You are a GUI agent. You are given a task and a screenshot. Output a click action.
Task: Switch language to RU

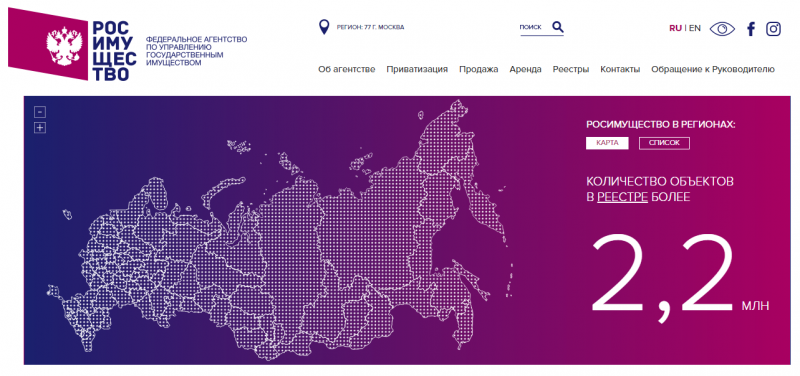[x=676, y=29]
